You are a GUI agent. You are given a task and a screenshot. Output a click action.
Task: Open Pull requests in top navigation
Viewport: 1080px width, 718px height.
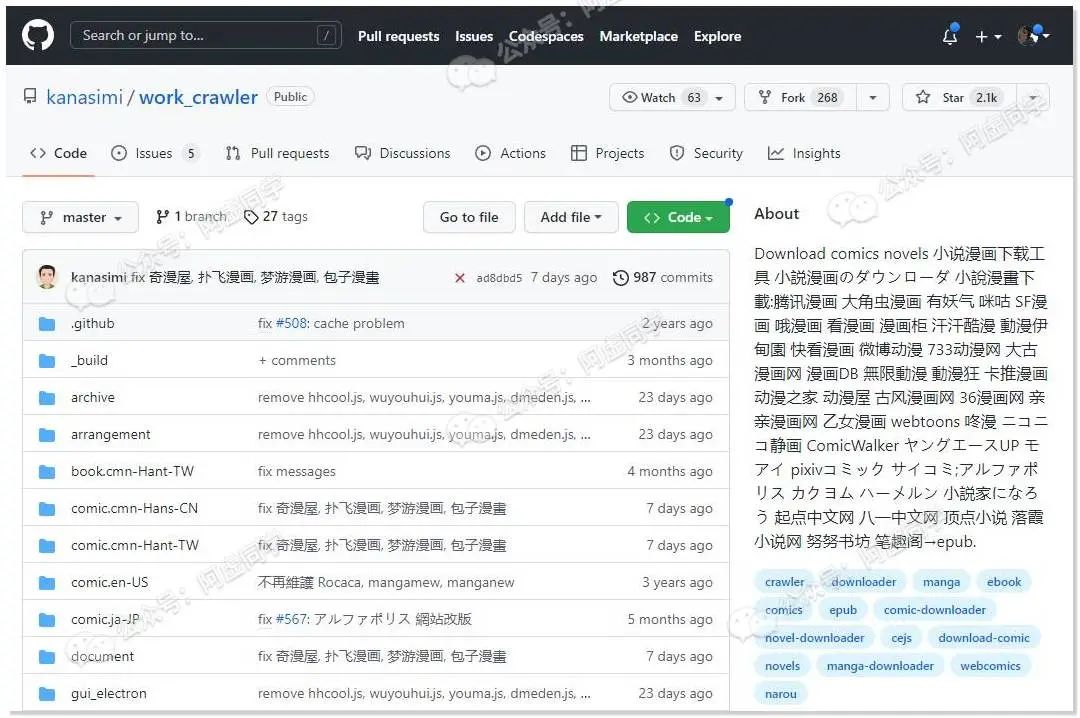(x=398, y=37)
